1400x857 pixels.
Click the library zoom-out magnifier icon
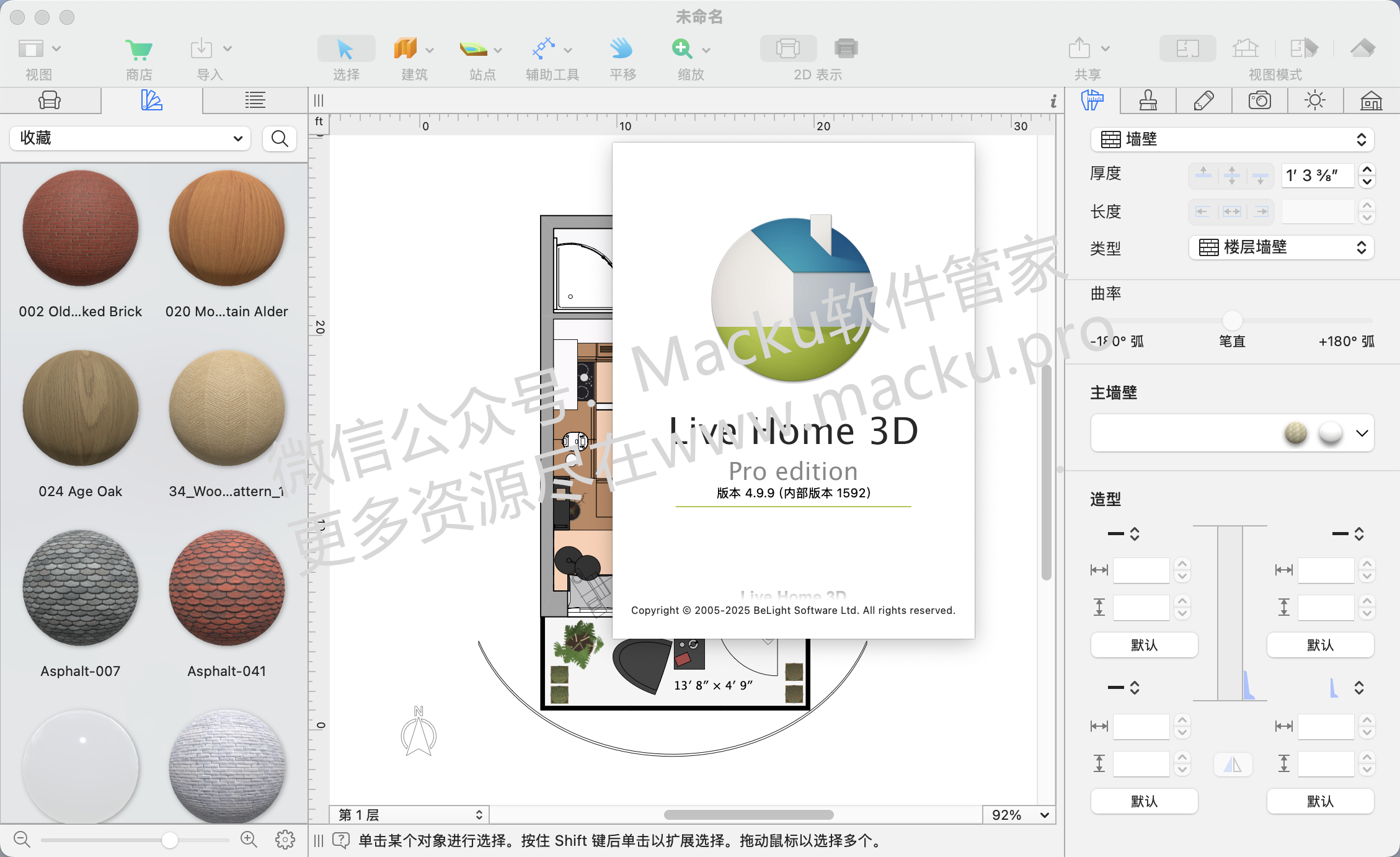pyautogui.click(x=22, y=840)
